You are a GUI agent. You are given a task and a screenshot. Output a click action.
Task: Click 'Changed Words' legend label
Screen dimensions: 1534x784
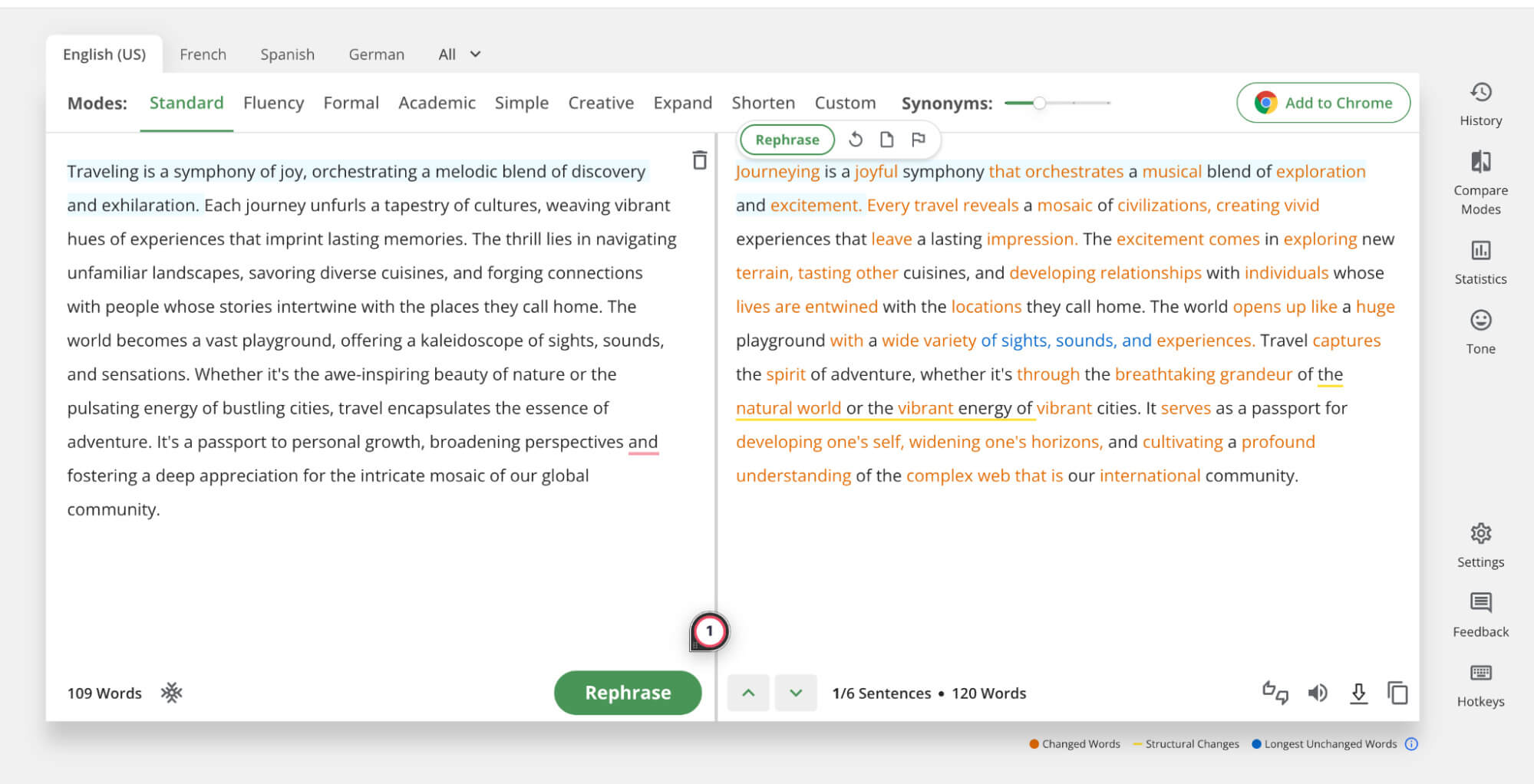[1080, 743]
